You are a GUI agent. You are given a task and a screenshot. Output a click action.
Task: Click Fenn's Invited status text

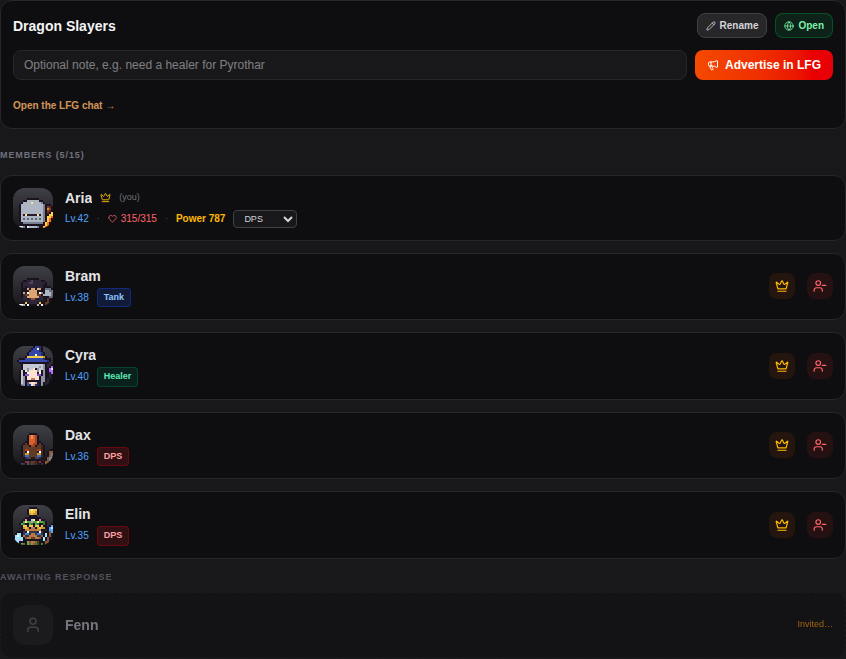pos(815,624)
